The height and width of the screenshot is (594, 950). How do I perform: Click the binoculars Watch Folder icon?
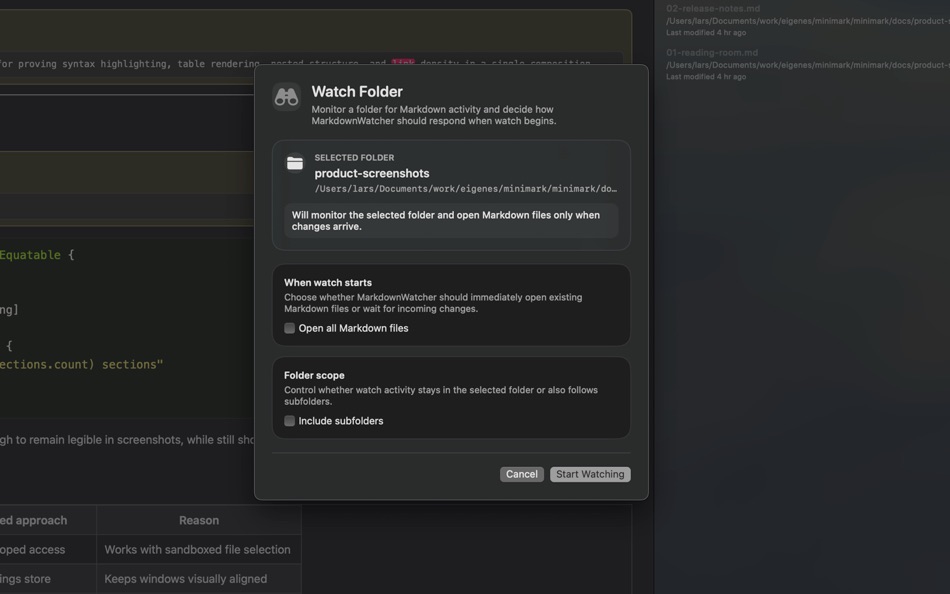tap(285, 96)
